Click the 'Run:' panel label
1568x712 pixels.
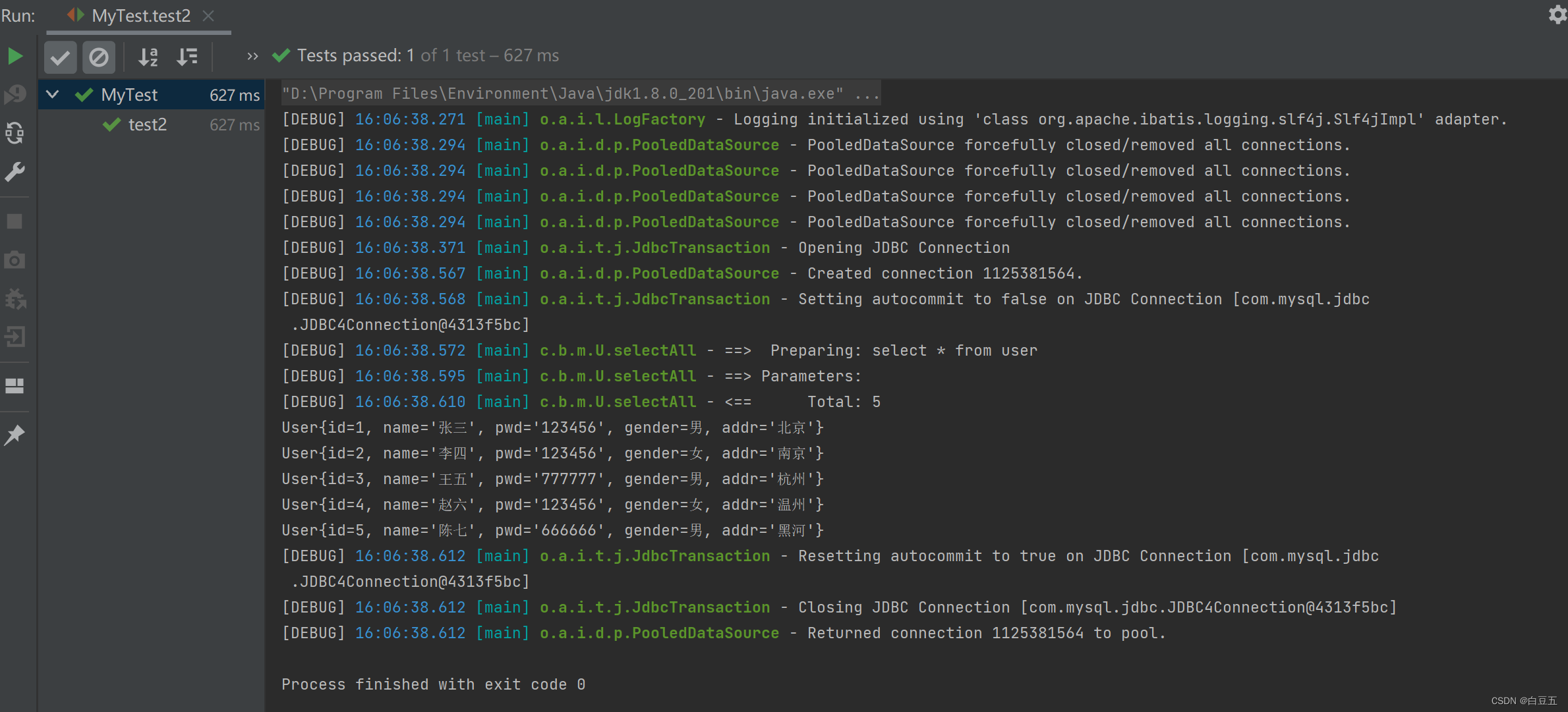coord(18,15)
